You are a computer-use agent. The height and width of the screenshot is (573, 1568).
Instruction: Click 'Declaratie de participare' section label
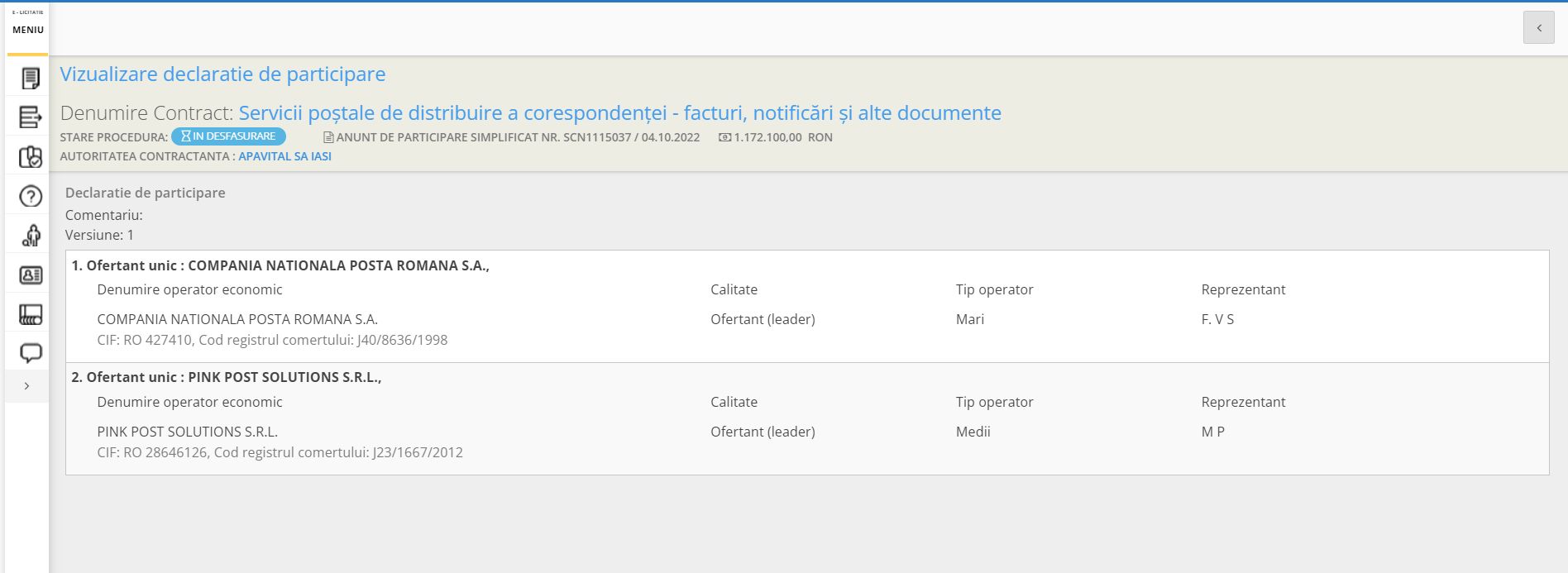tap(146, 193)
